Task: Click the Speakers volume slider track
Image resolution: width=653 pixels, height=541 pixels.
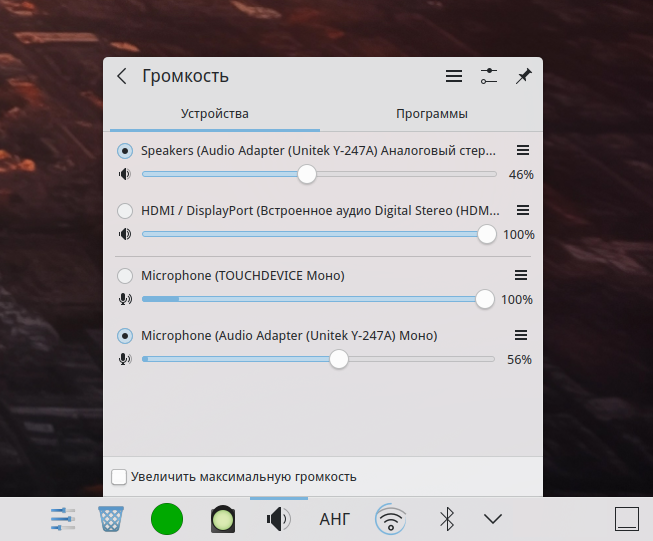Action: (400, 174)
